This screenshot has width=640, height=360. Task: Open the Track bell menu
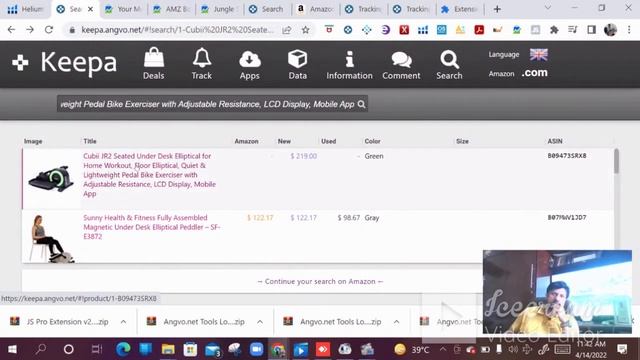[x=202, y=64]
